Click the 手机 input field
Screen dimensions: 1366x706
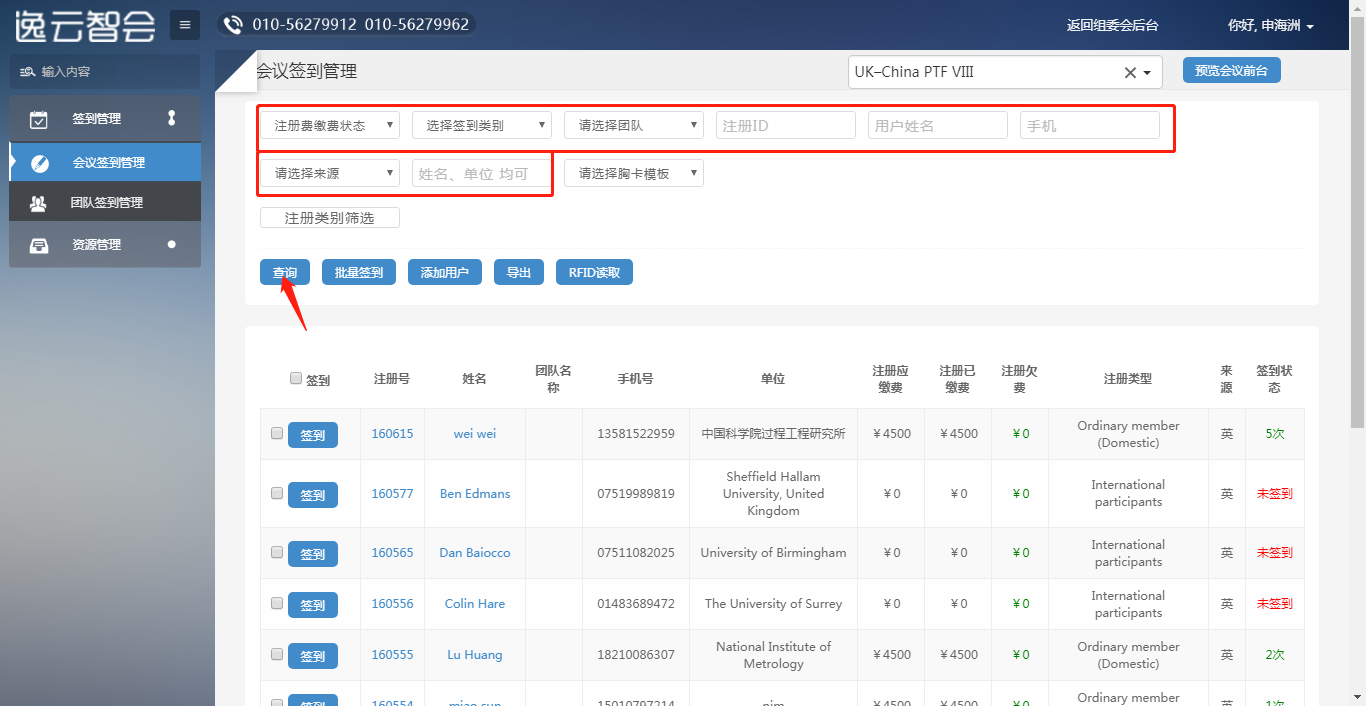1090,125
